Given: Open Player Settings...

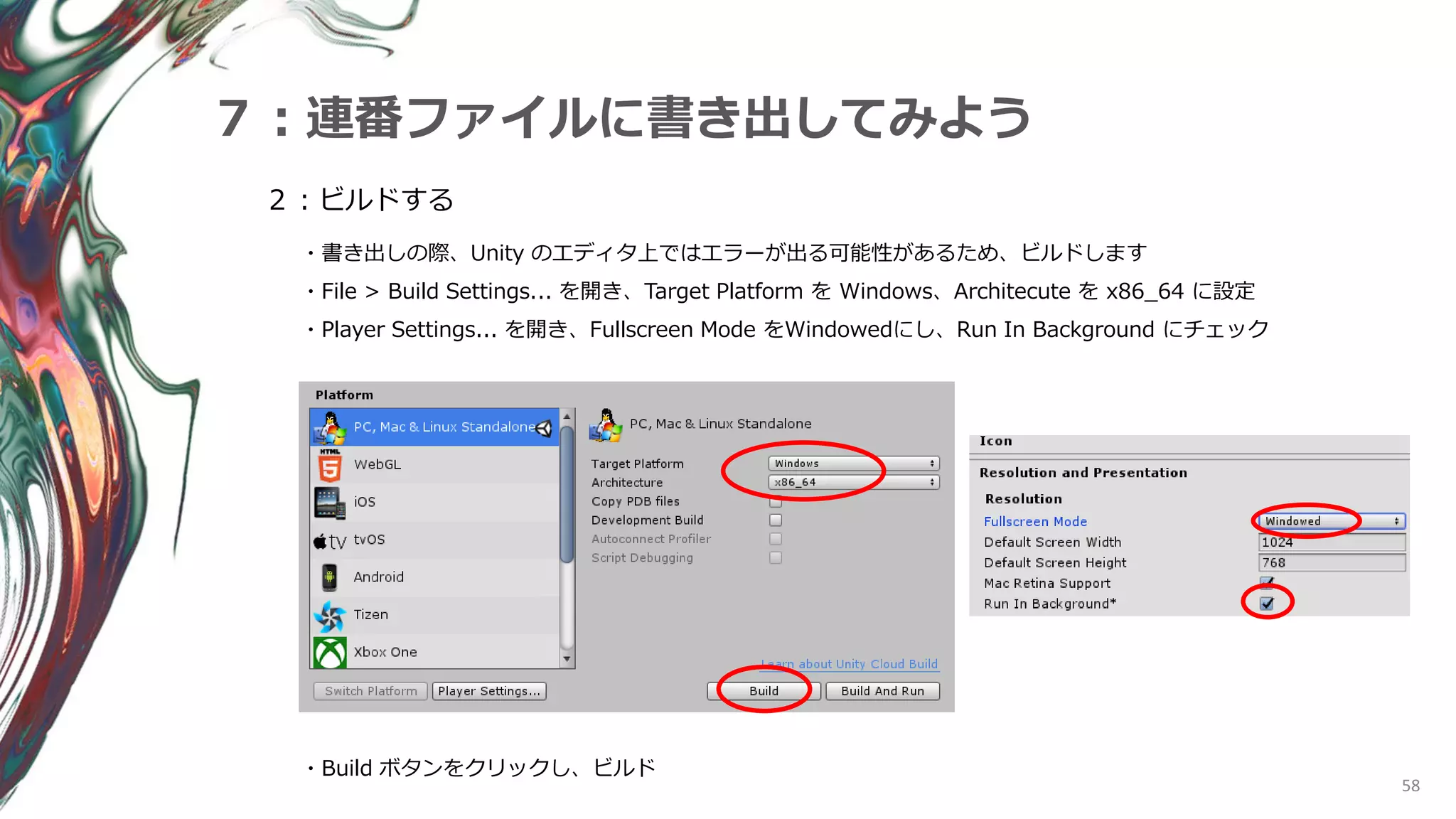Looking at the screenshot, I should coord(489,691).
